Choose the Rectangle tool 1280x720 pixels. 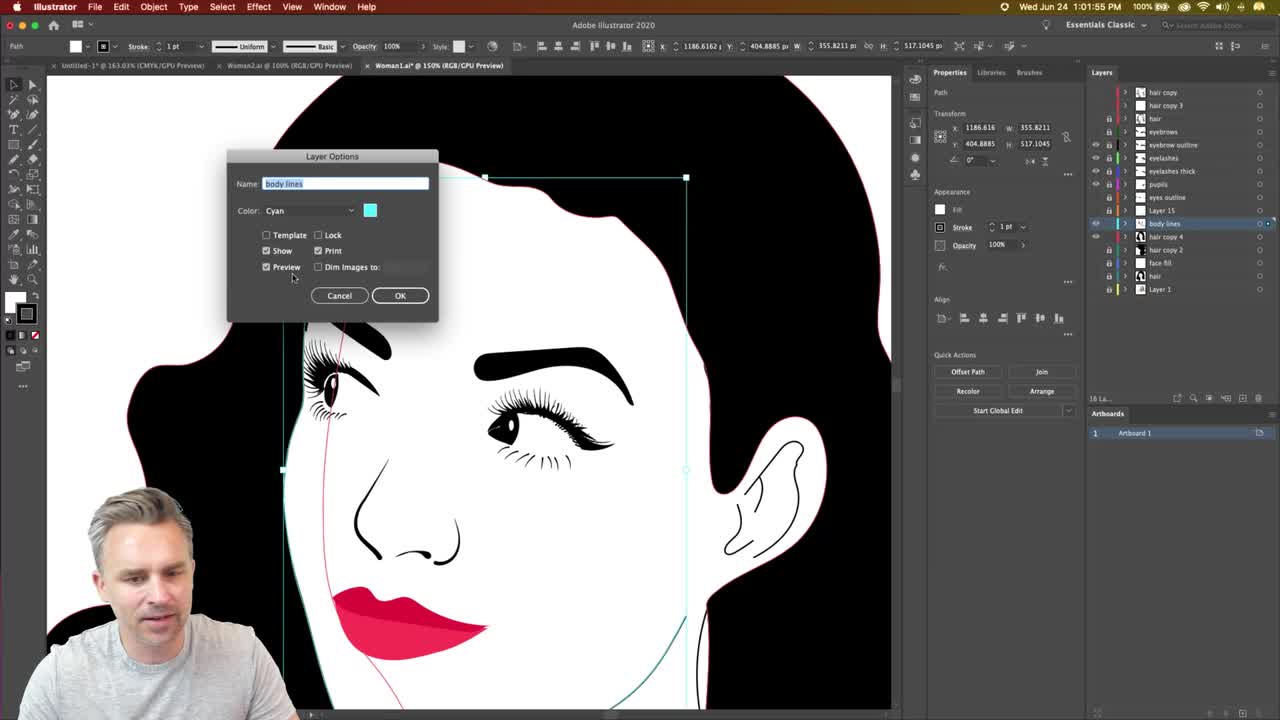tap(13, 145)
